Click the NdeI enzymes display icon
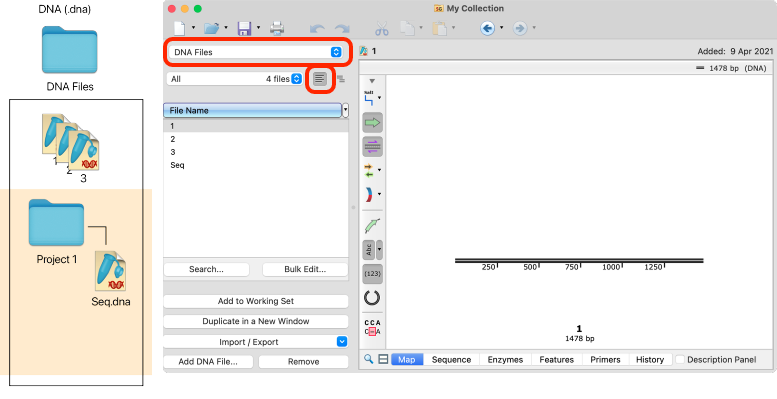 369,99
